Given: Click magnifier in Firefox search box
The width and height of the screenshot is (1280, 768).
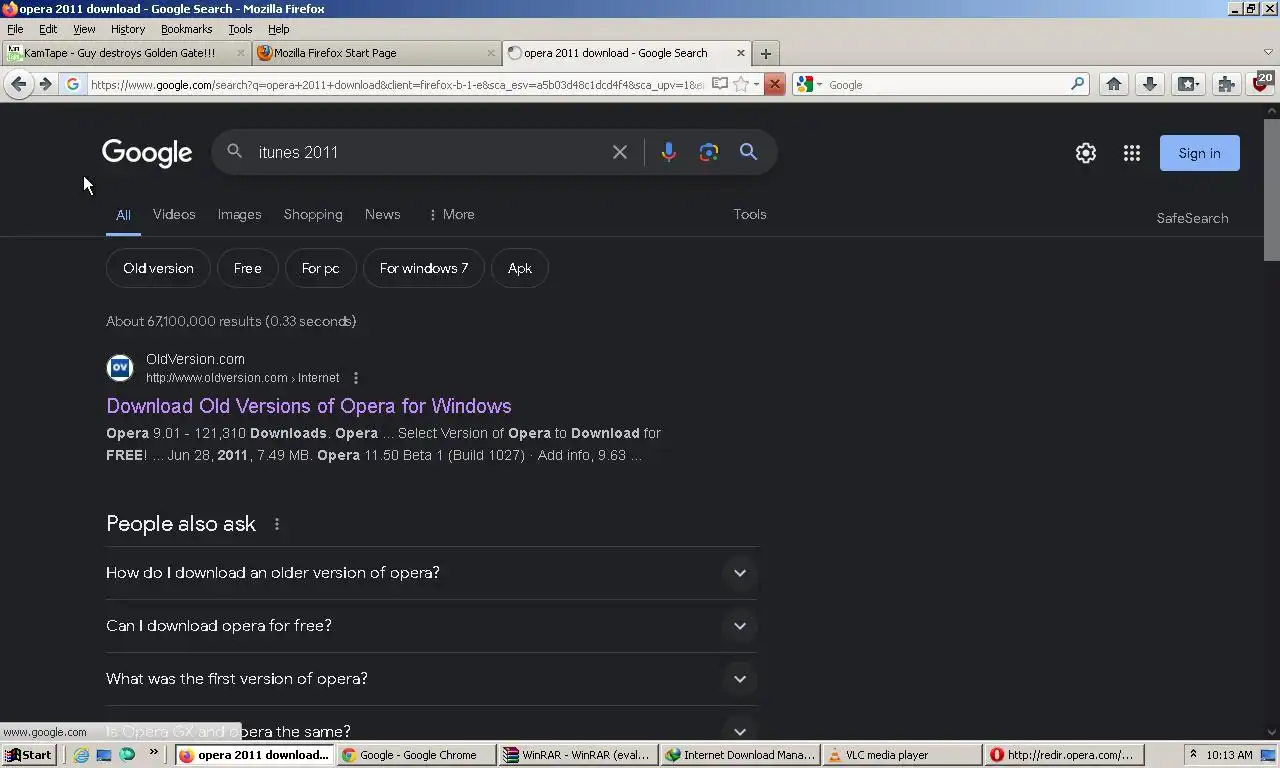Looking at the screenshot, I should [1077, 85].
